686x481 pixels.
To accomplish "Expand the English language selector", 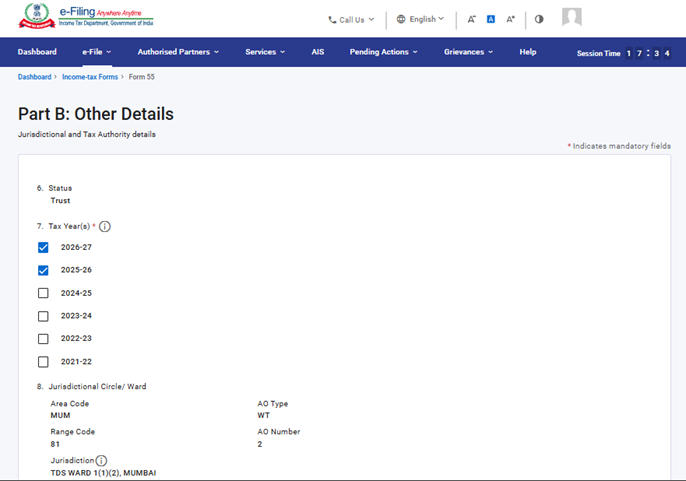I will pyautogui.click(x=420, y=19).
